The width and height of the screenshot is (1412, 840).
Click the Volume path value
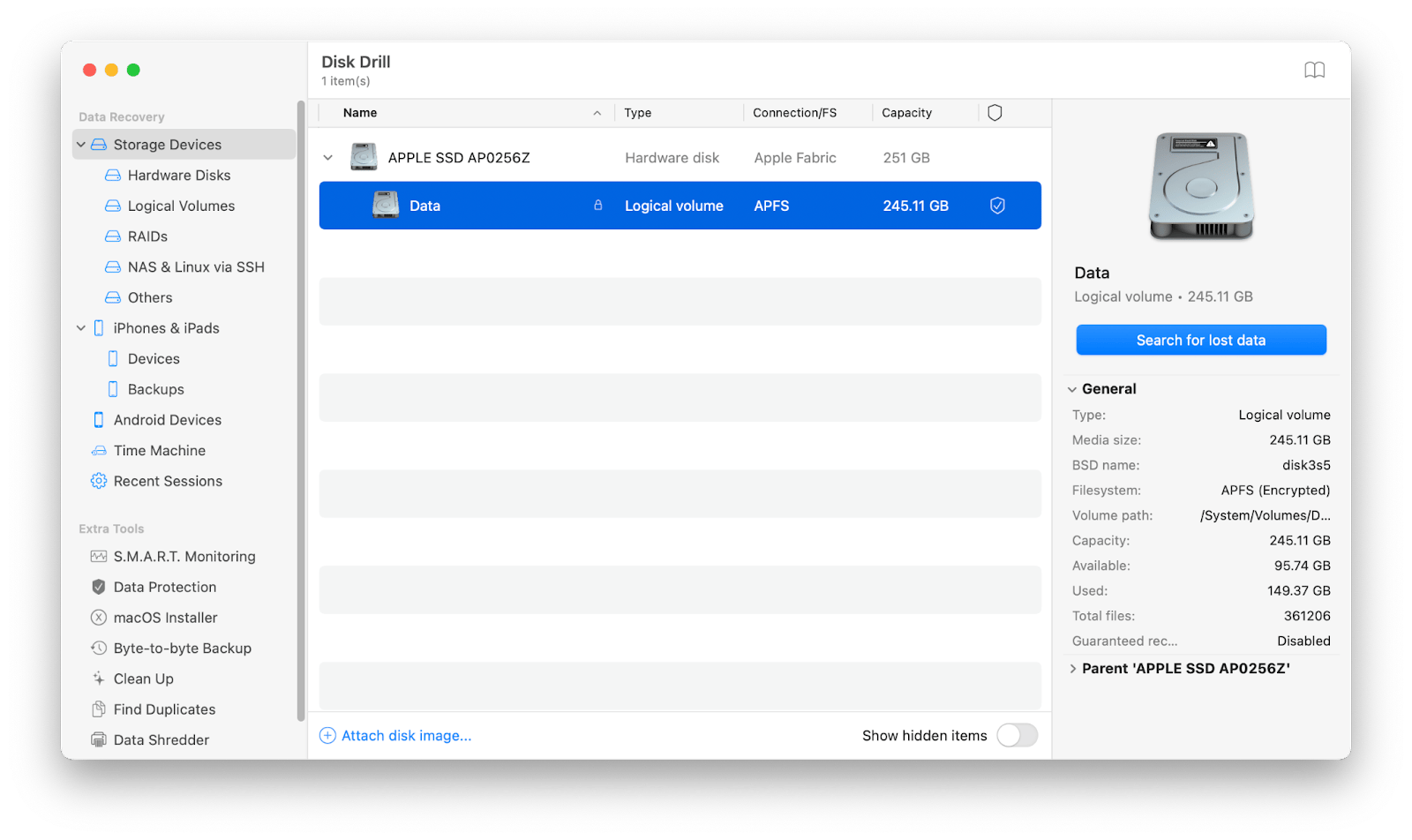[x=1266, y=515]
